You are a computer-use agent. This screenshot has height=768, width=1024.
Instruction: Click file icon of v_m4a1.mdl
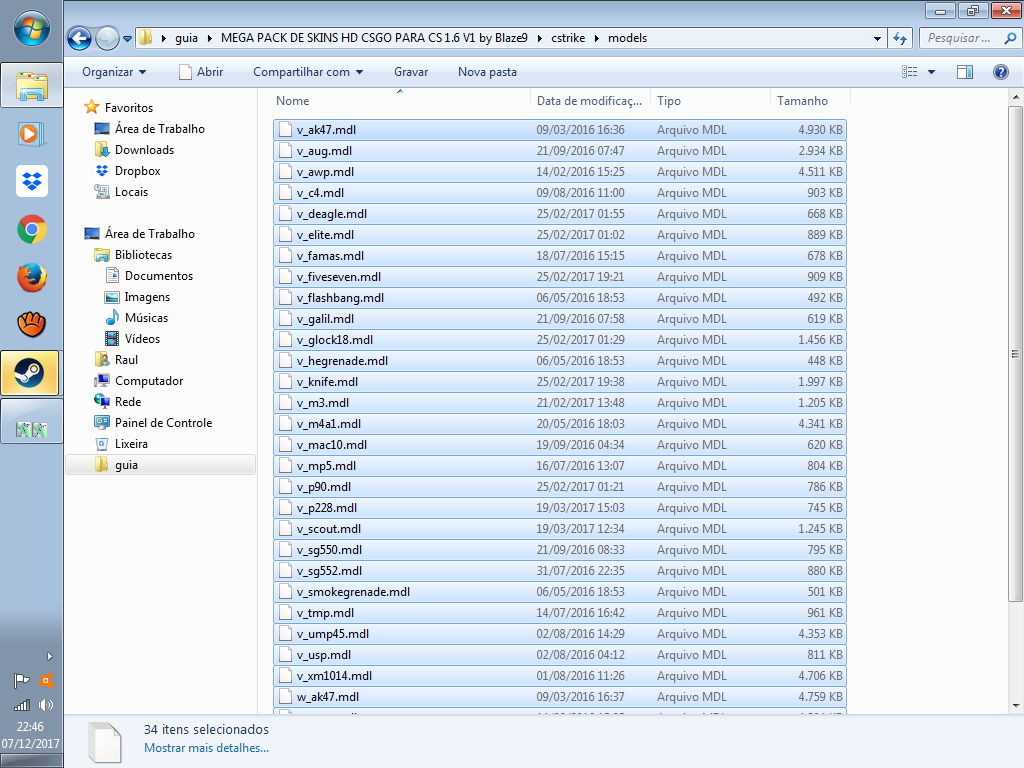point(285,423)
